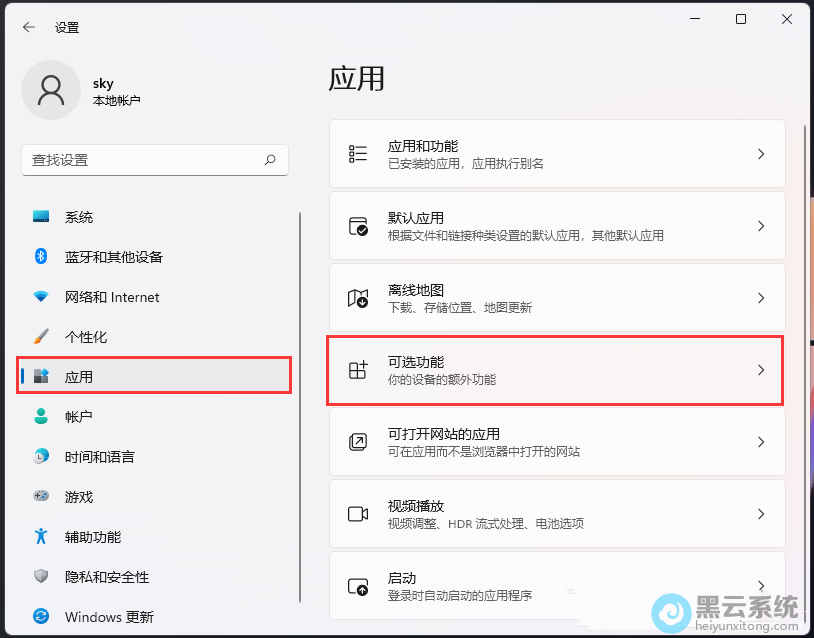
Task: Go to 辅助功能 in the sidebar
Action: [x=93, y=537]
